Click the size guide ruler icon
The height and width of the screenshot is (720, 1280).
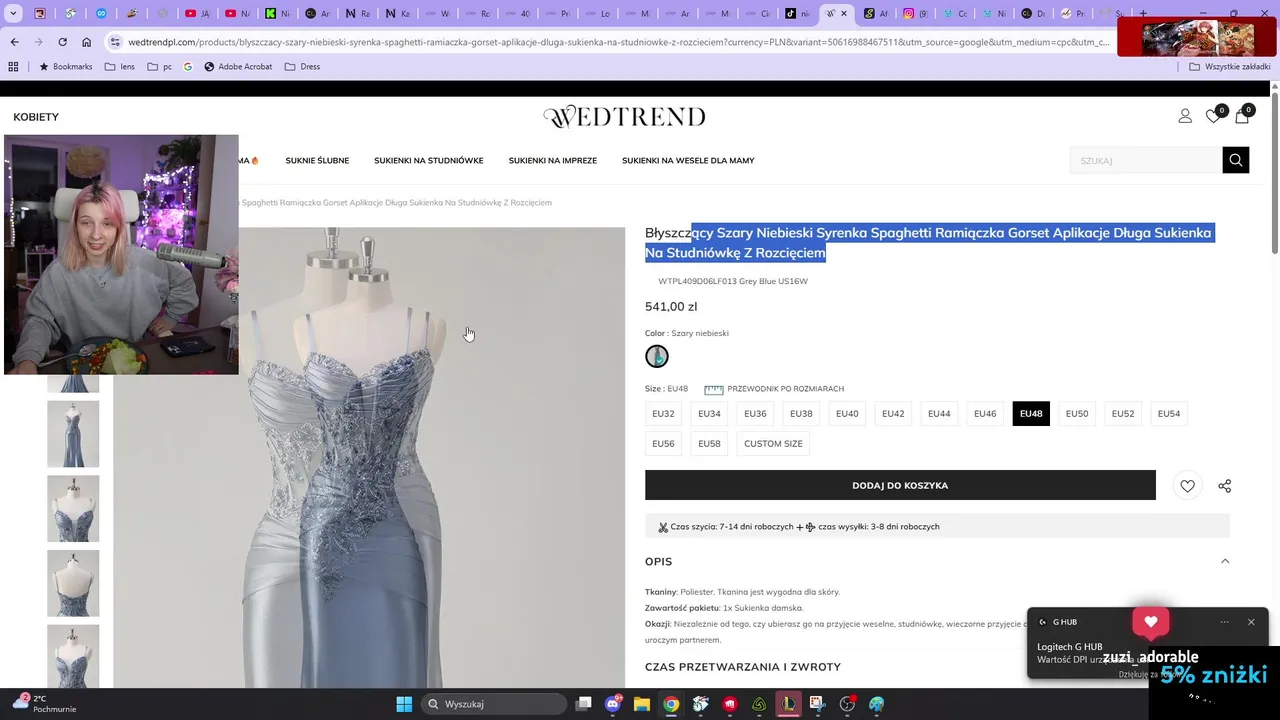pyautogui.click(x=713, y=389)
